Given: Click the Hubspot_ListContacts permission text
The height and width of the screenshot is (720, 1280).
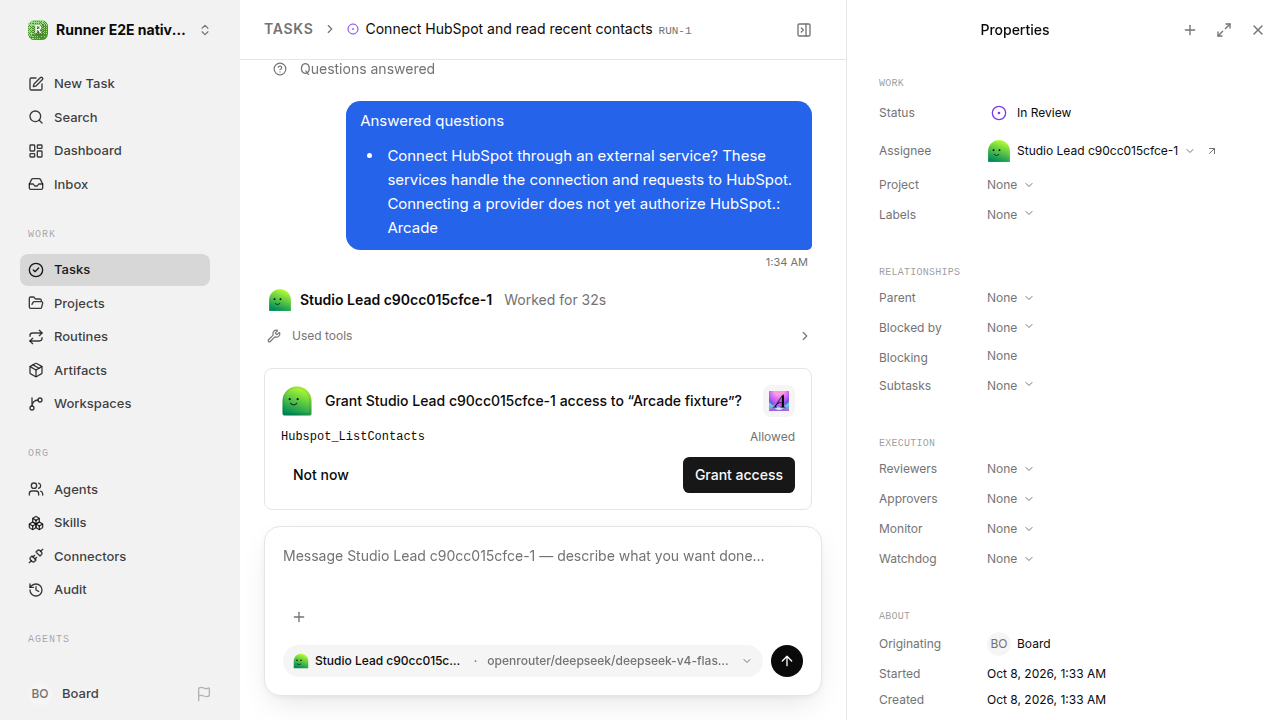Looking at the screenshot, I should (x=353, y=437).
